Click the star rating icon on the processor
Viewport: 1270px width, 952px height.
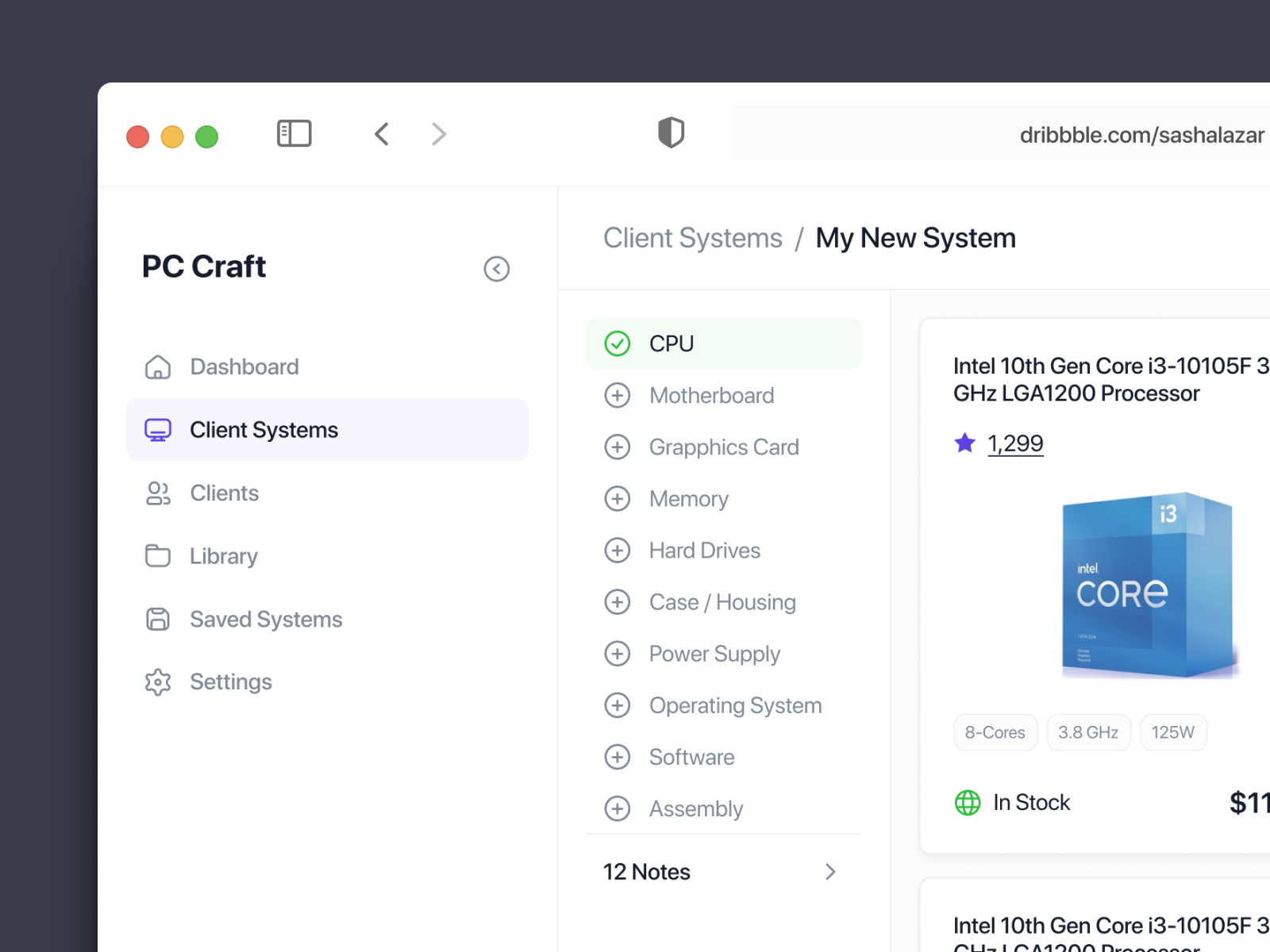click(964, 443)
